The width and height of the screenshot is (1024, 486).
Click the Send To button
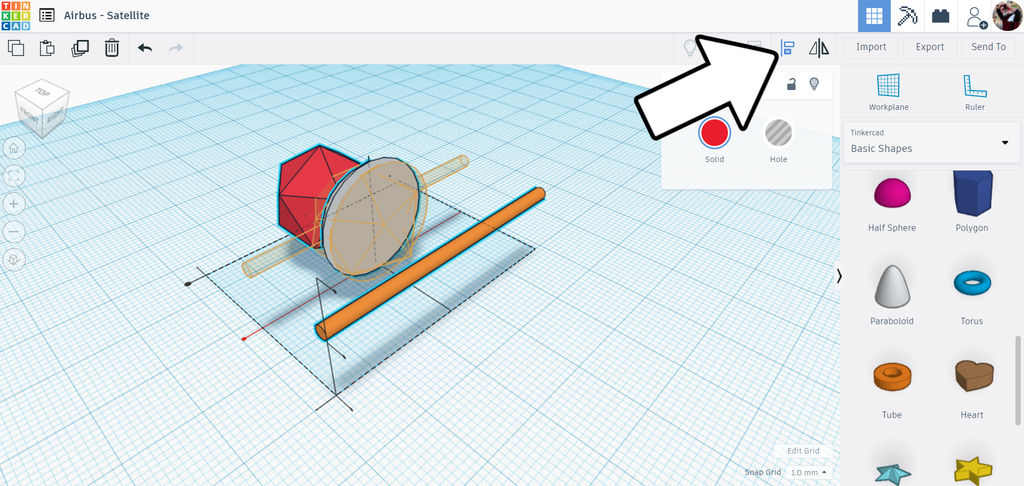[988, 47]
